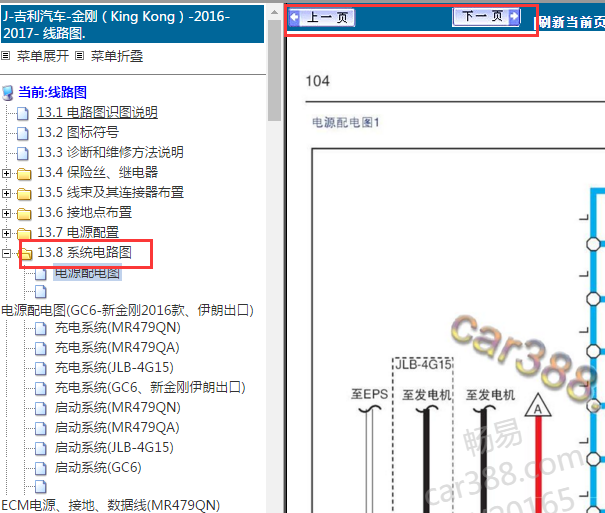Click 至EPS label in diagram
Image resolution: width=605 pixels, height=513 pixels.
(369, 394)
